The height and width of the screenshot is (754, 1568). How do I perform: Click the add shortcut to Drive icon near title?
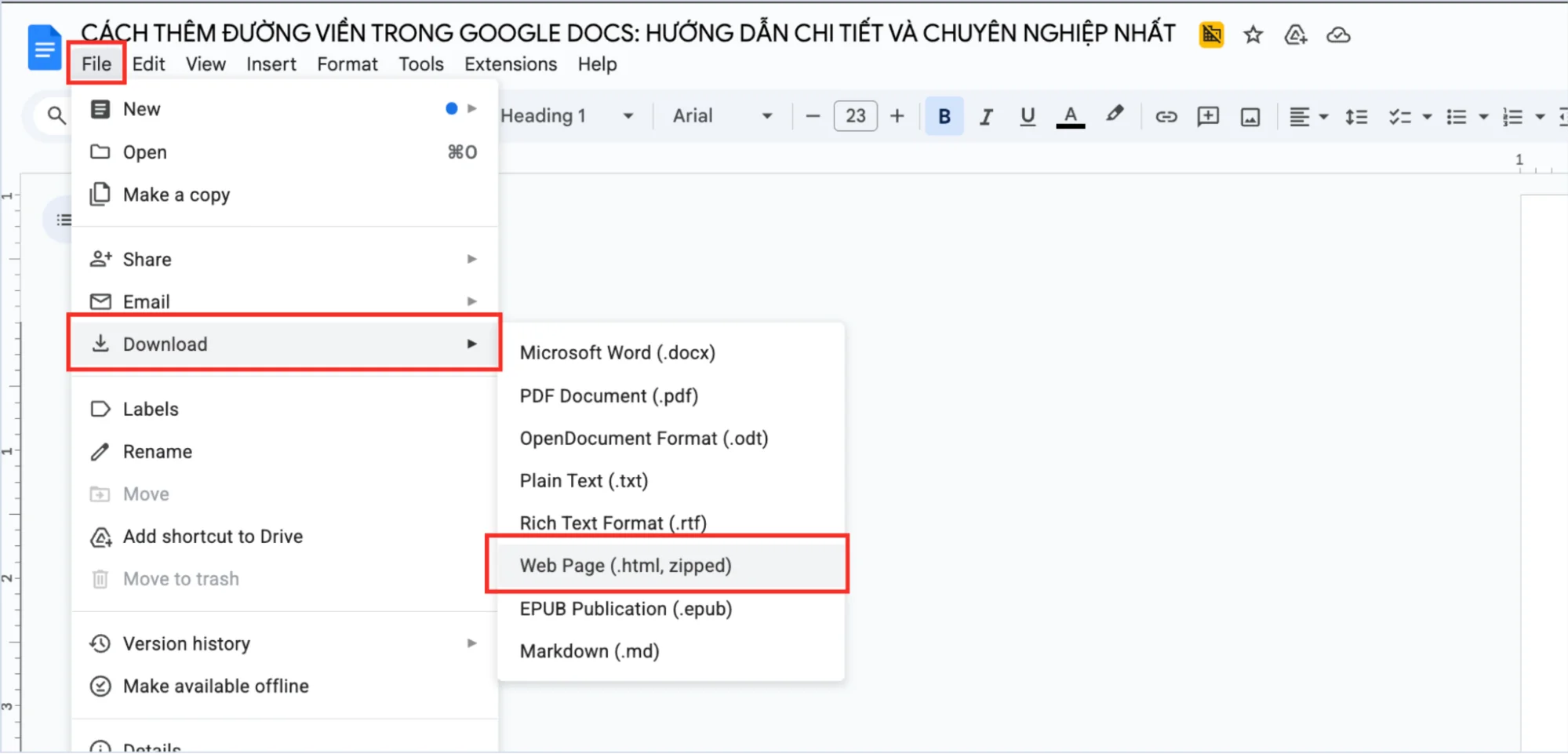tap(1295, 35)
